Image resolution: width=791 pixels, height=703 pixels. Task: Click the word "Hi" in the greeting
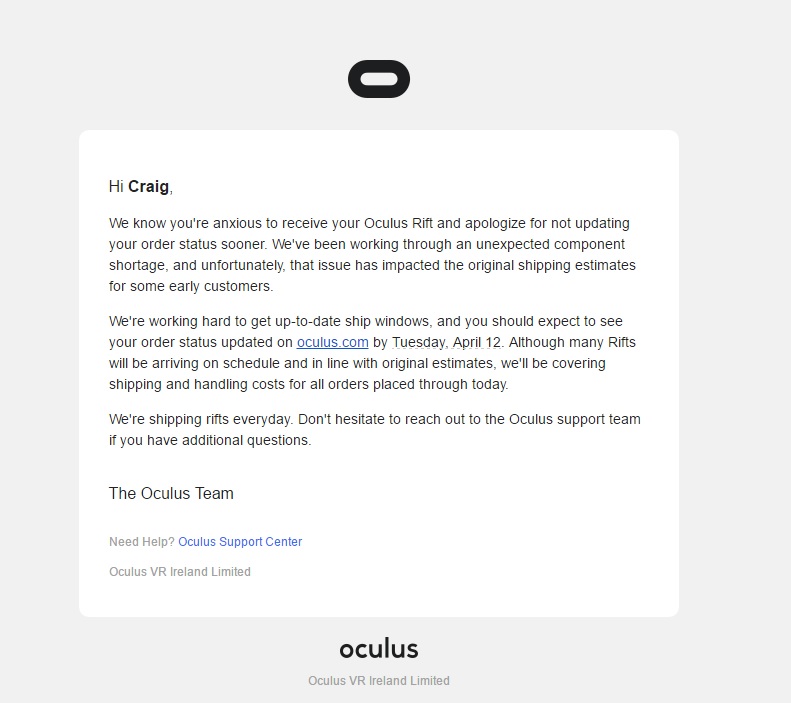coord(116,187)
